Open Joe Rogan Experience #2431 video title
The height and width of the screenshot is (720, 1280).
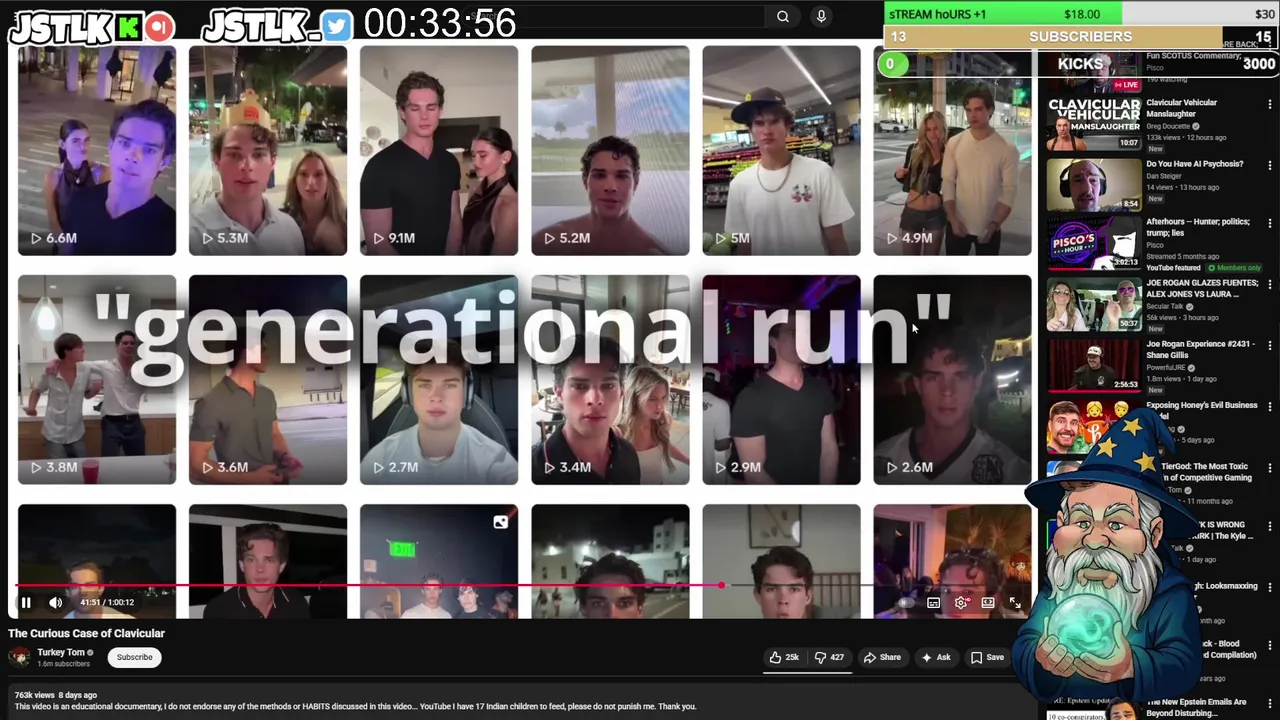click(1199, 349)
